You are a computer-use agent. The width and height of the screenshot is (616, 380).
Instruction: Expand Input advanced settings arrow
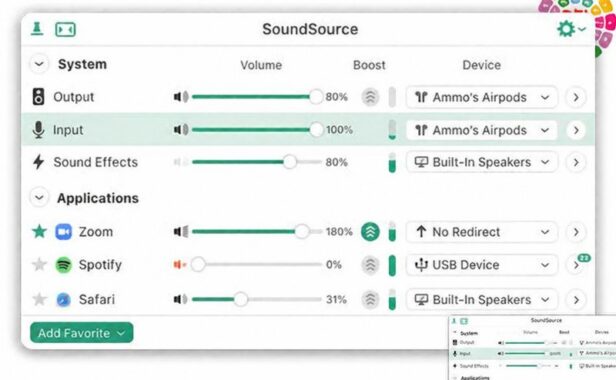click(576, 130)
